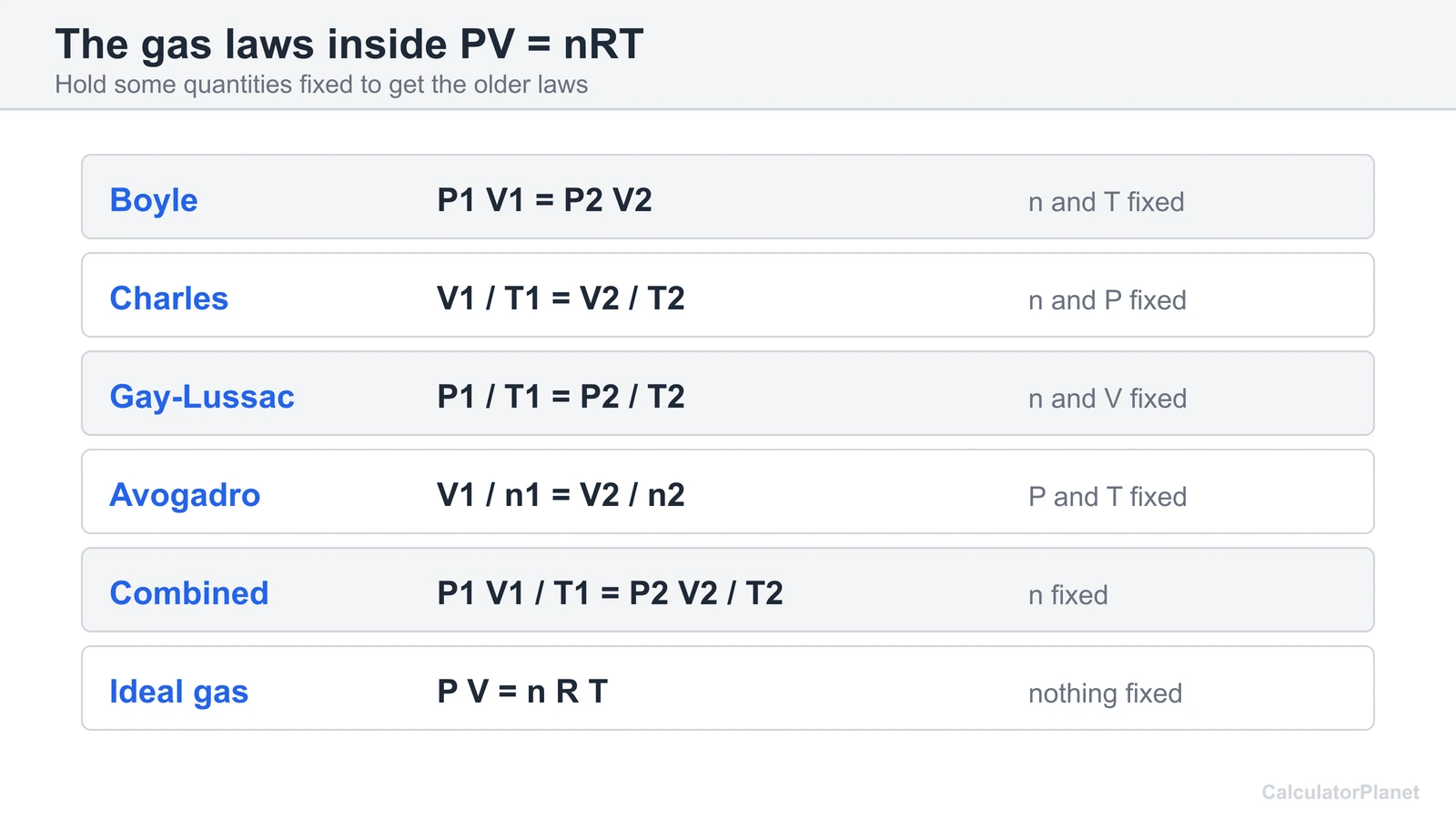
Task: Select the Charles law label
Action: (168, 298)
